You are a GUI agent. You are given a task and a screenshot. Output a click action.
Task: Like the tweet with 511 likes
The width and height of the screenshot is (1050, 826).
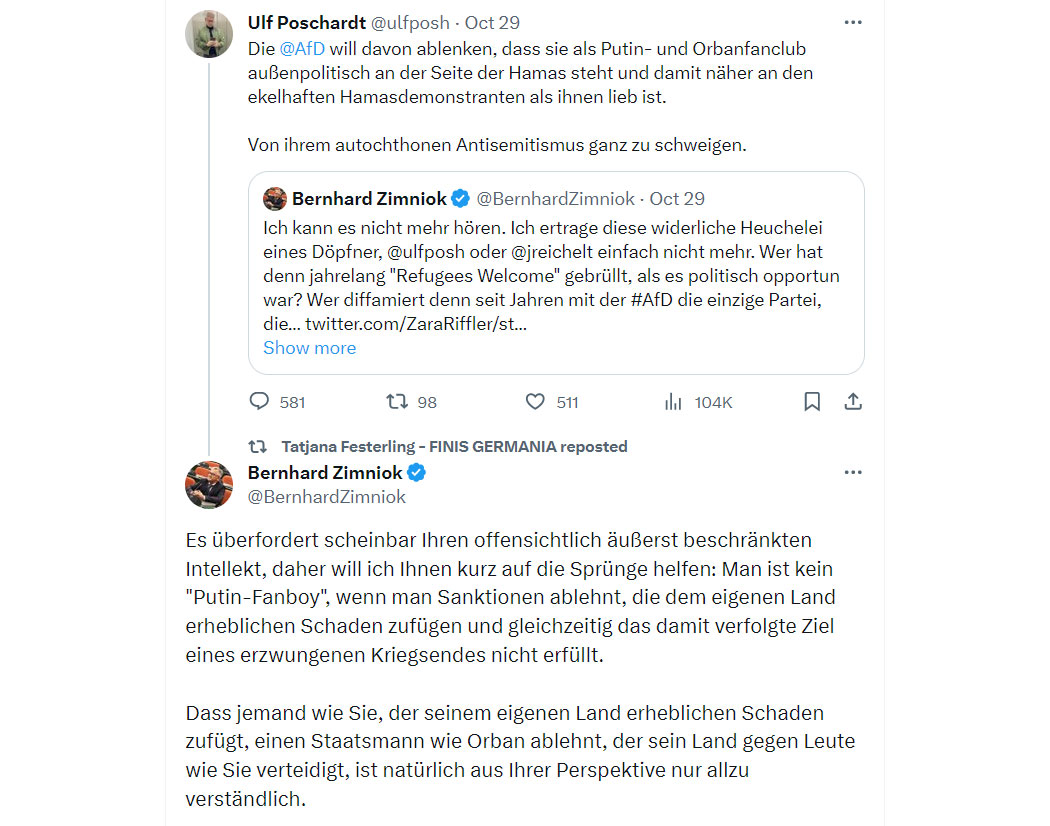pos(535,401)
